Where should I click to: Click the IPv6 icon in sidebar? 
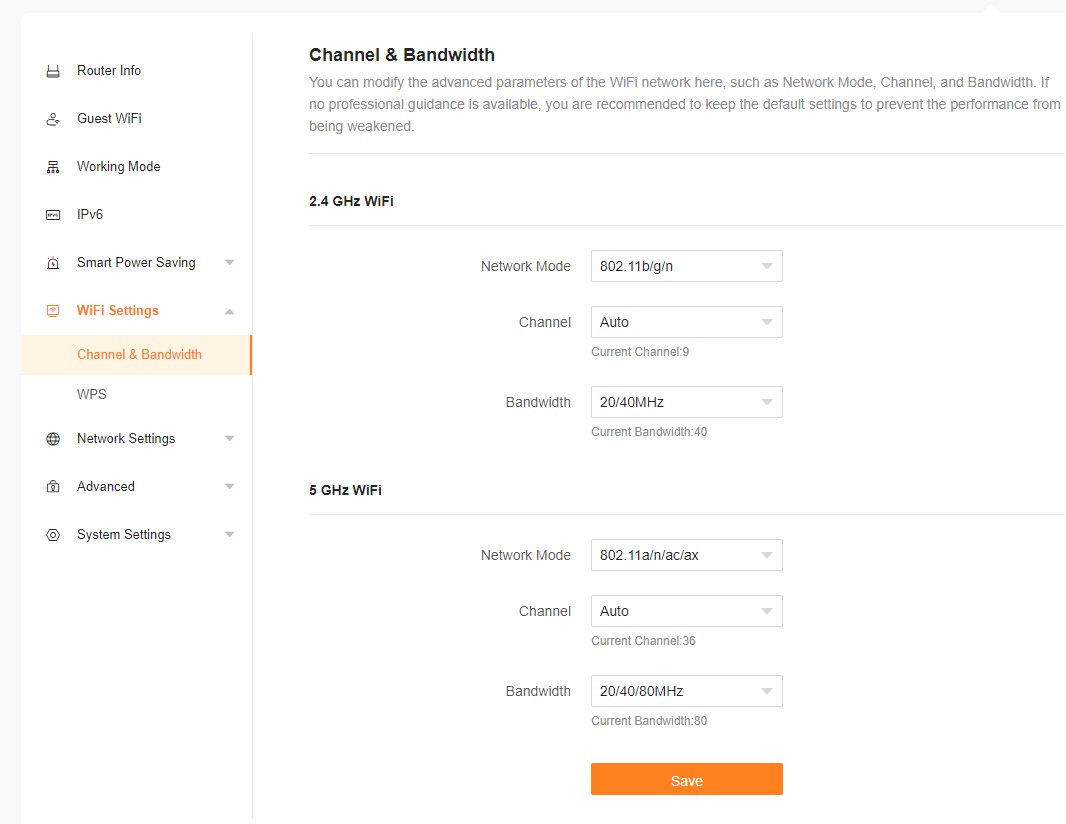pos(53,215)
